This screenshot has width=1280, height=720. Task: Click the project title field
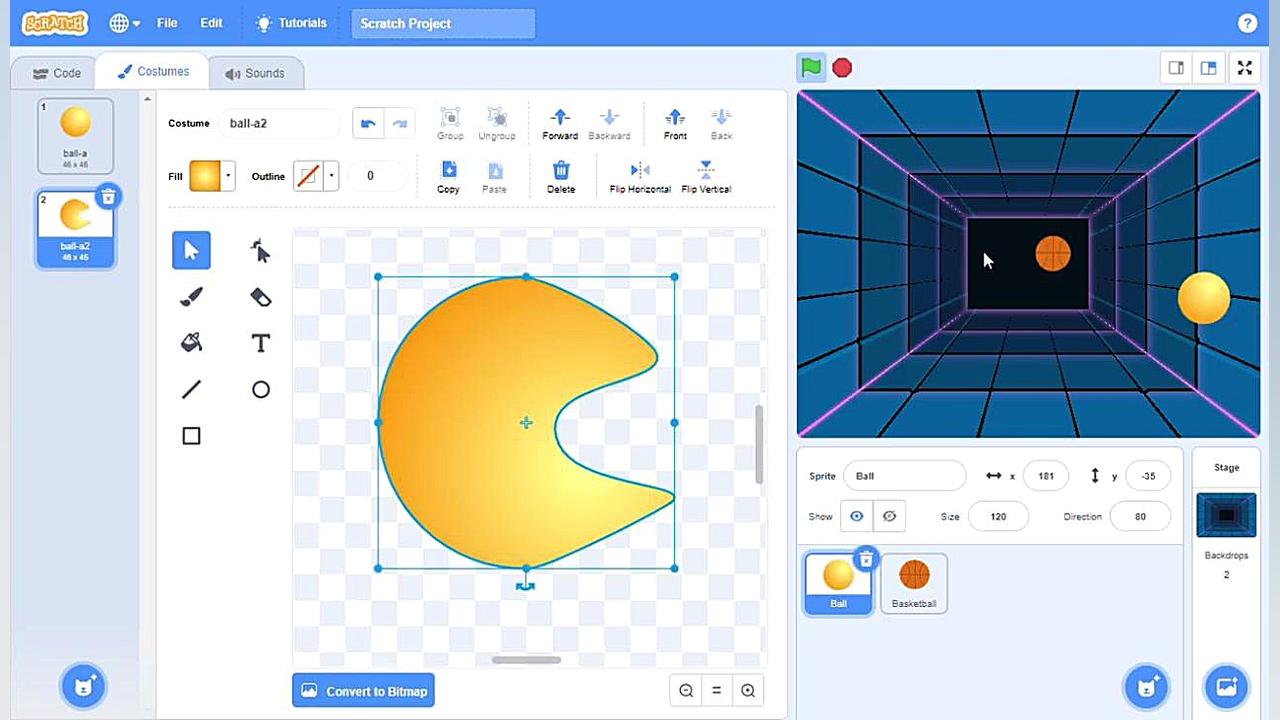443,23
